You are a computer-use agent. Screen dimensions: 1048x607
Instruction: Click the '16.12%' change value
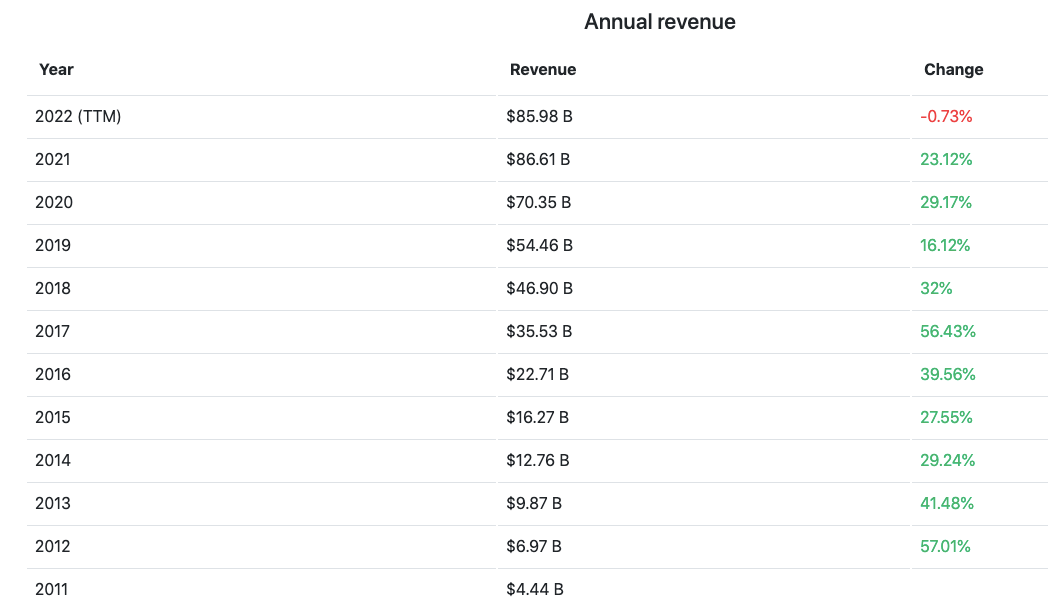point(944,245)
